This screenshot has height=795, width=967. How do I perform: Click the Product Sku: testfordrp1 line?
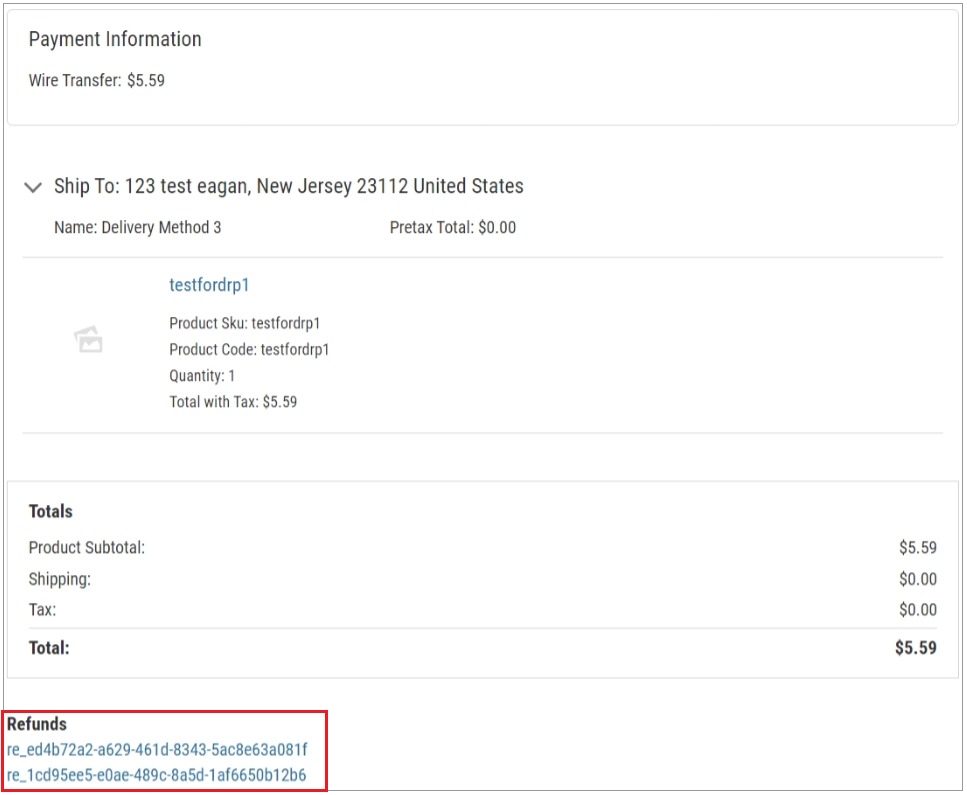pos(244,323)
